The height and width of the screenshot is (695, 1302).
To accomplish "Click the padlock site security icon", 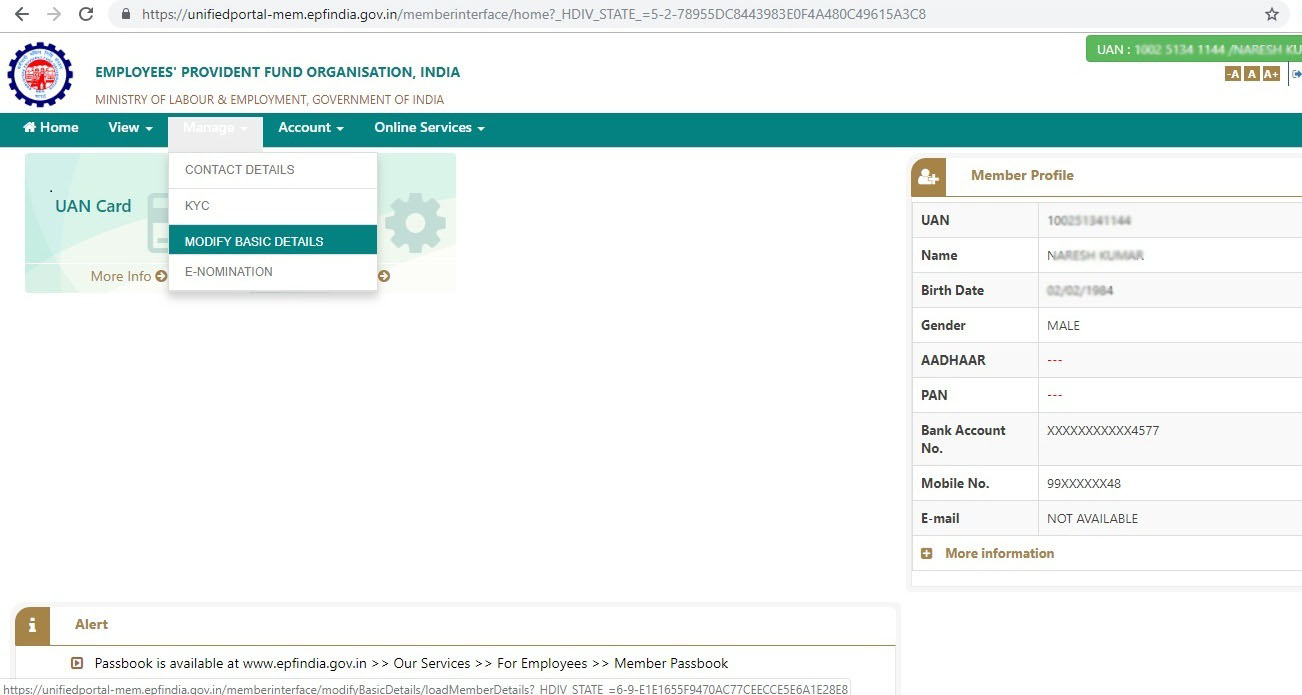I will (126, 15).
